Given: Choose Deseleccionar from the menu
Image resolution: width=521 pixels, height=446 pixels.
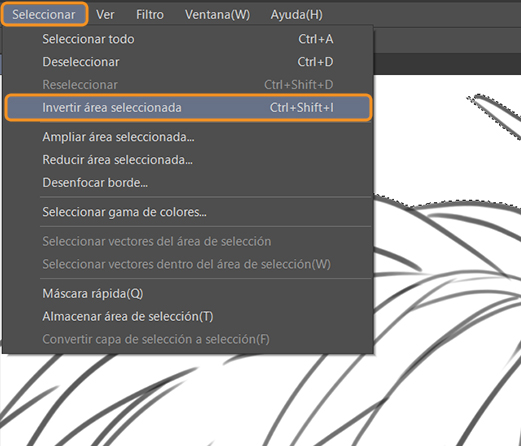Looking at the screenshot, I should [x=188, y=62].
